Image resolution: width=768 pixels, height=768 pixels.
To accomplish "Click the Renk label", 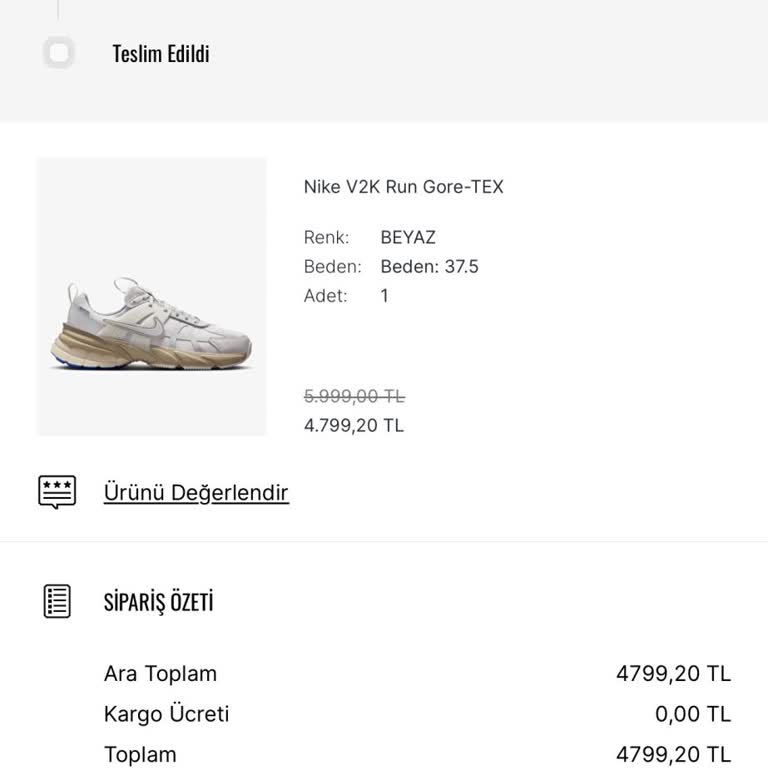I will pos(327,238).
